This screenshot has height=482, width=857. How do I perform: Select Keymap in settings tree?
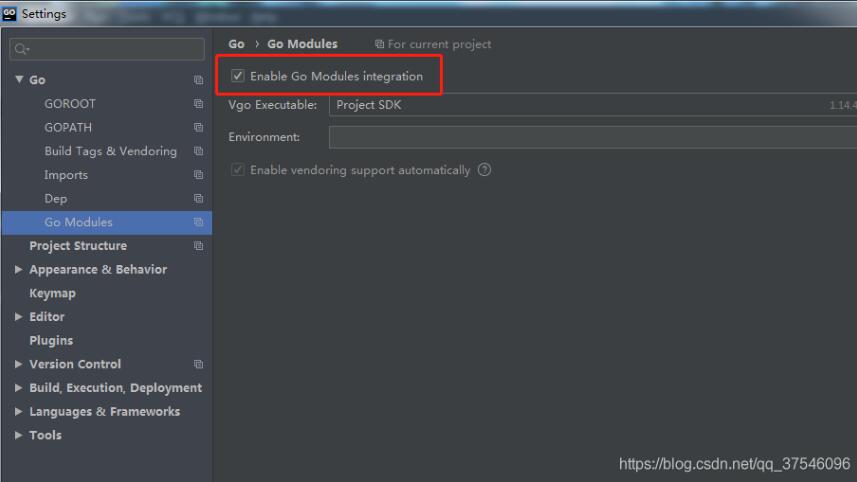(x=52, y=293)
